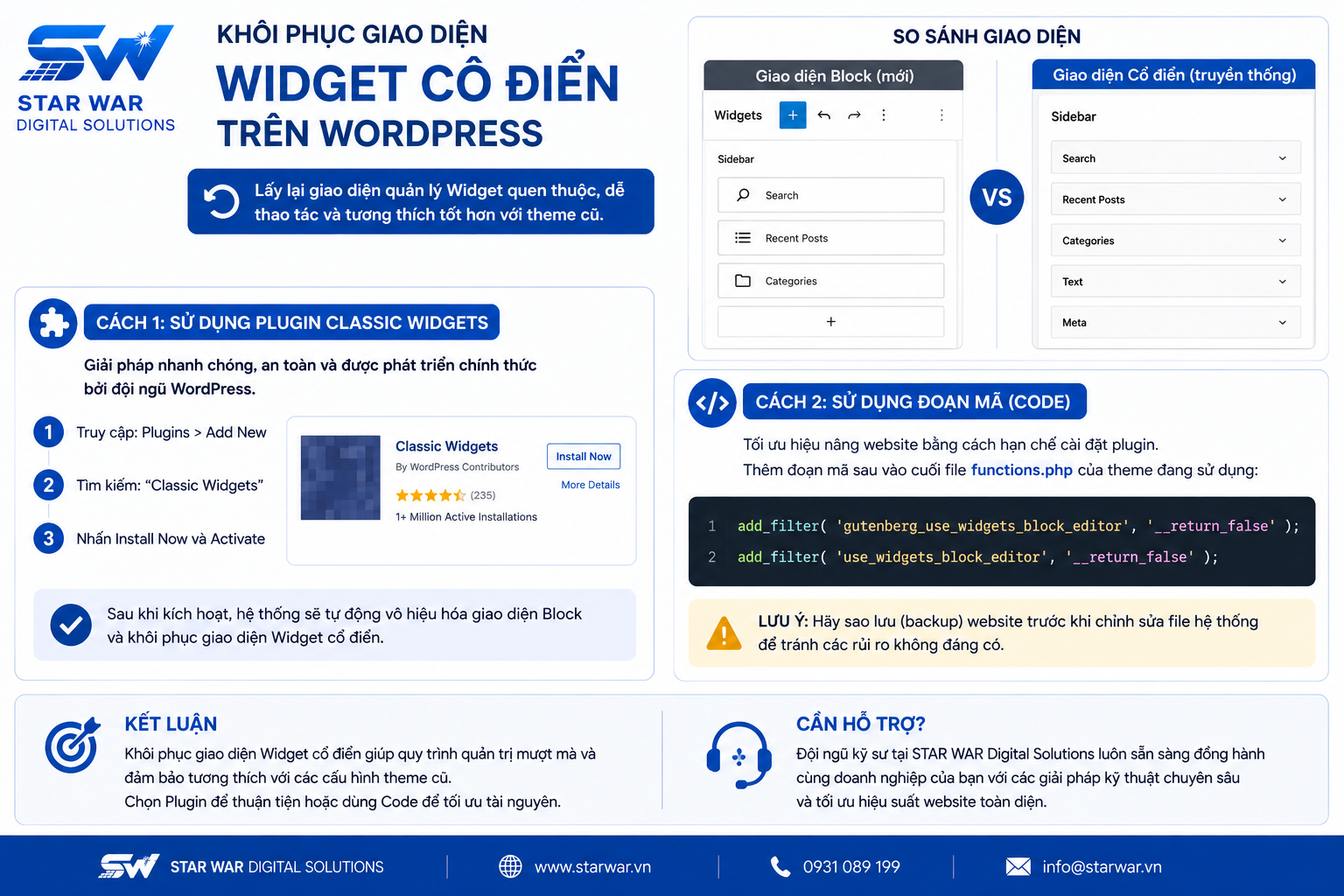Open the far-right options dots in Widgets toolbar
This screenshot has height=896, width=1344.
[941, 115]
